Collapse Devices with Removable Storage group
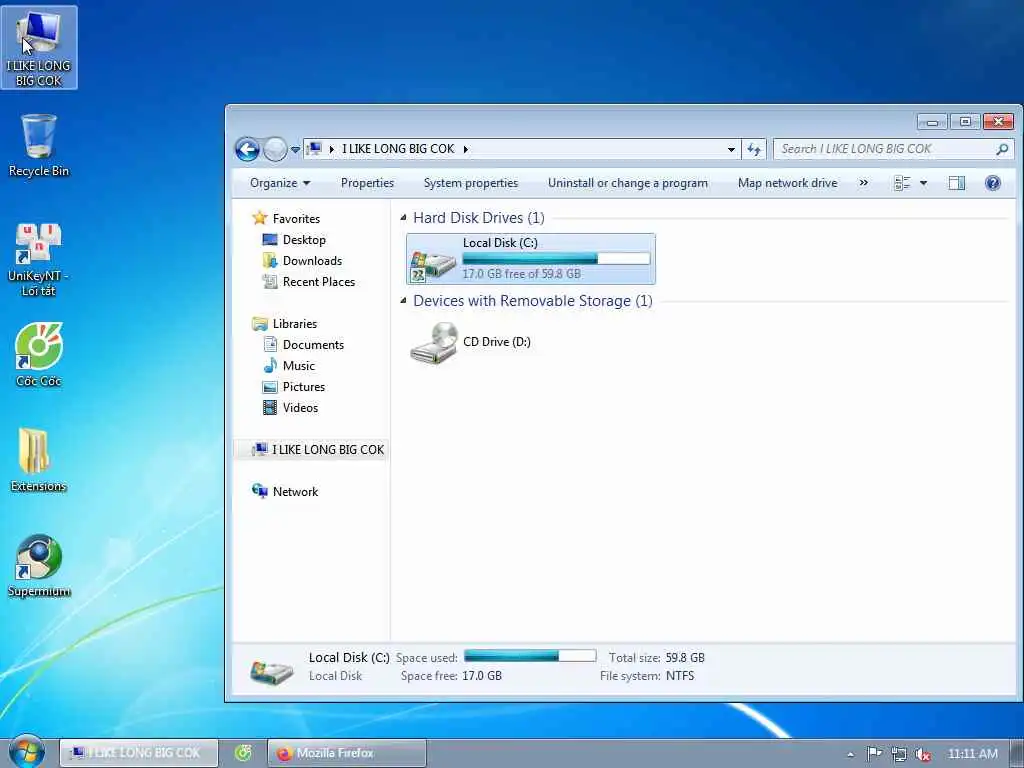This screenshot has width=1024, height=768. pos(403,300)
